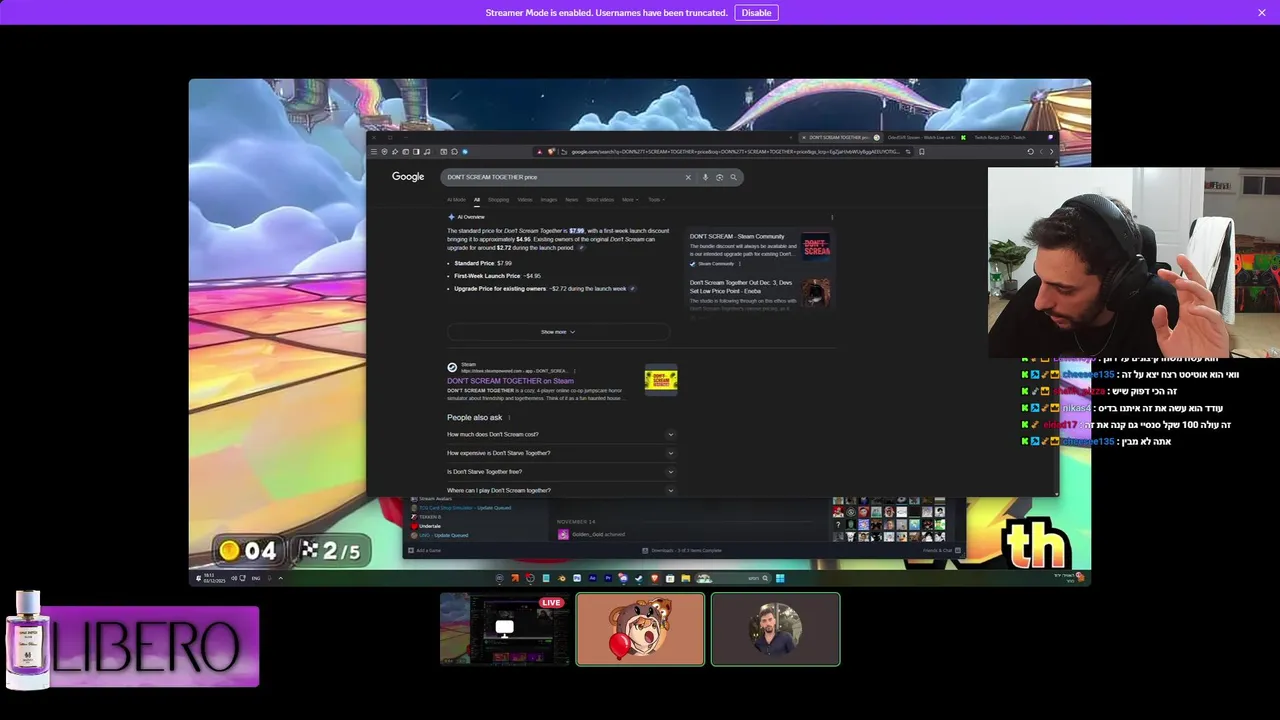
Task: Open Photoshop from the shared taskbar
Action: click(x=577, y=578)
